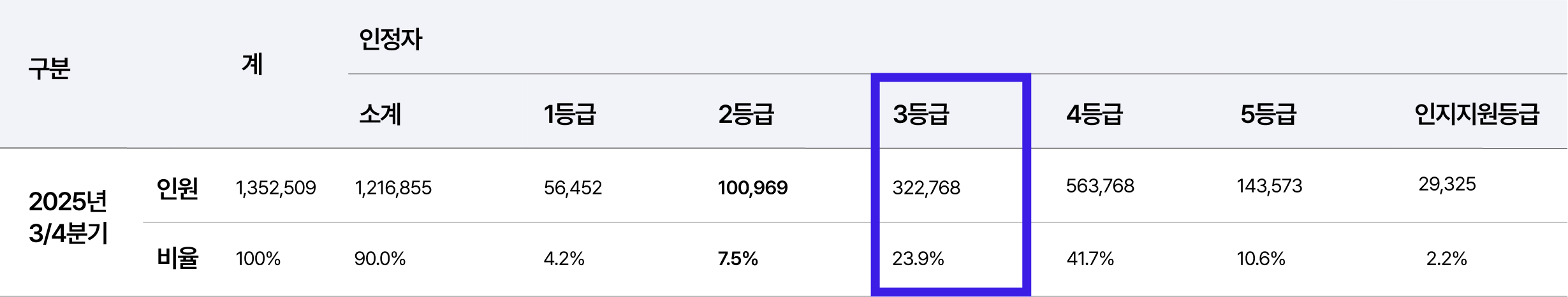Click the 구분 column header
This screenshot has height=297, width=1568.
49,68
